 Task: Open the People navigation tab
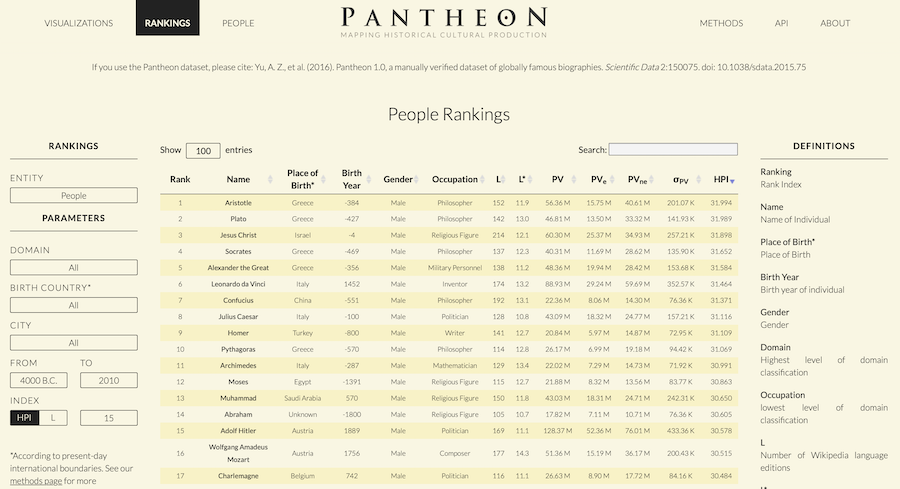(x=238, y=23)
